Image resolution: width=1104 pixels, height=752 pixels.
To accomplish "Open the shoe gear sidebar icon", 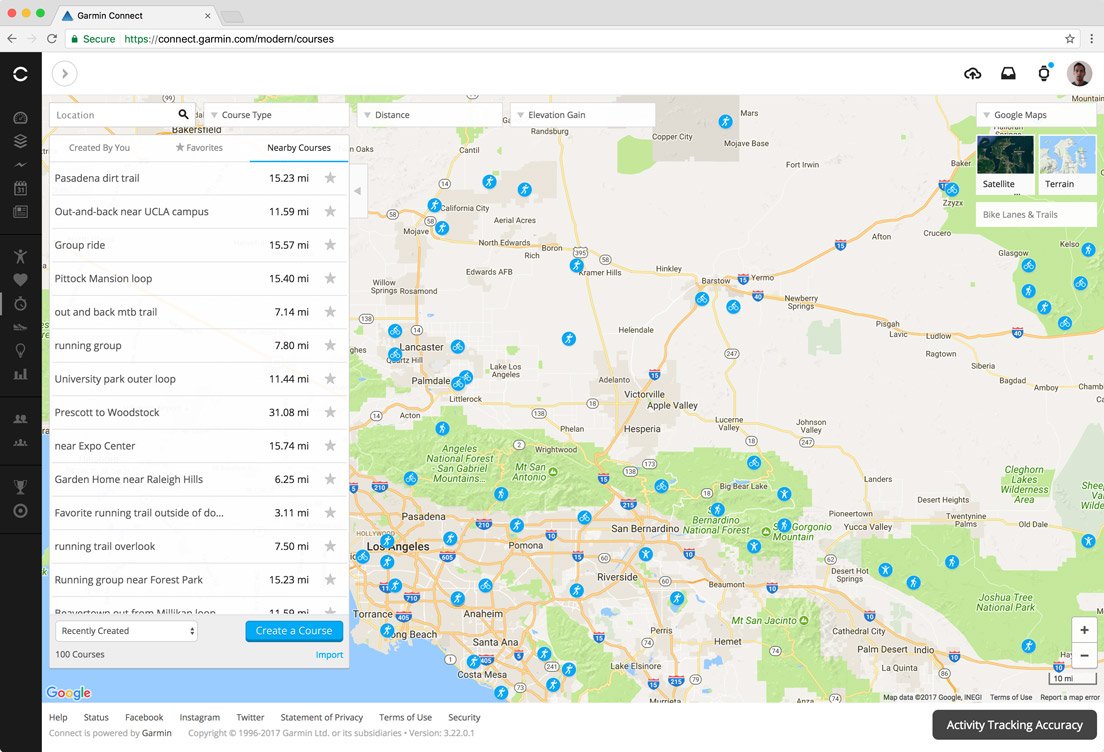I will [20, 327].
